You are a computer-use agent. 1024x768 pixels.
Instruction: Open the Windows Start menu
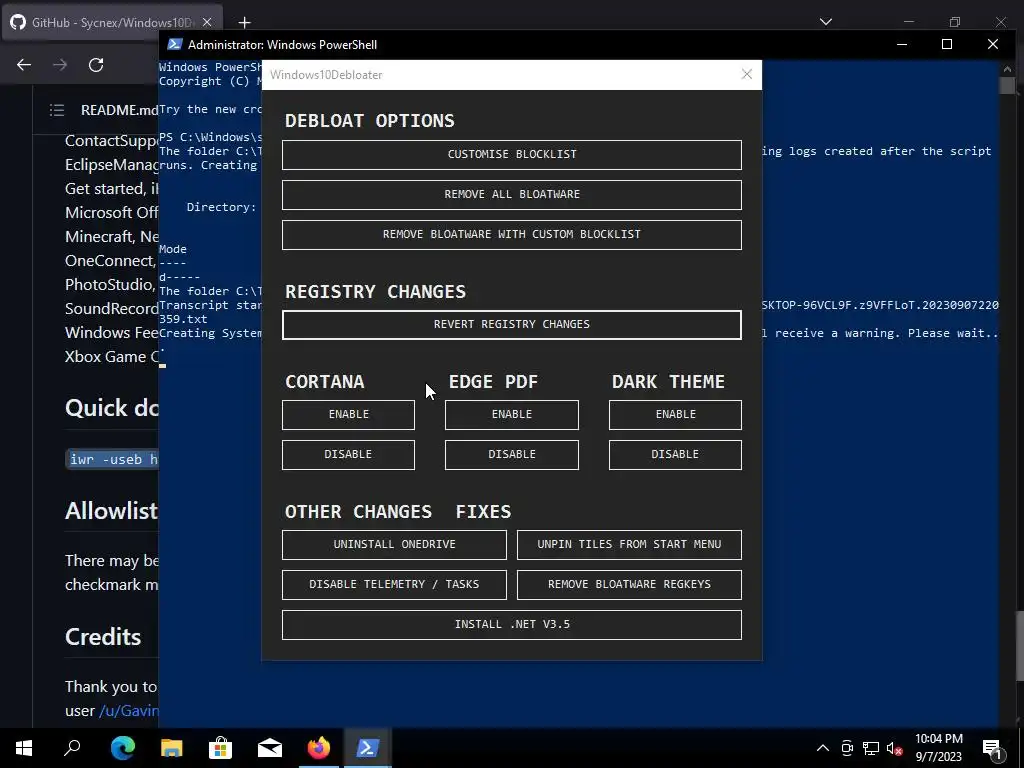point(24,748)
